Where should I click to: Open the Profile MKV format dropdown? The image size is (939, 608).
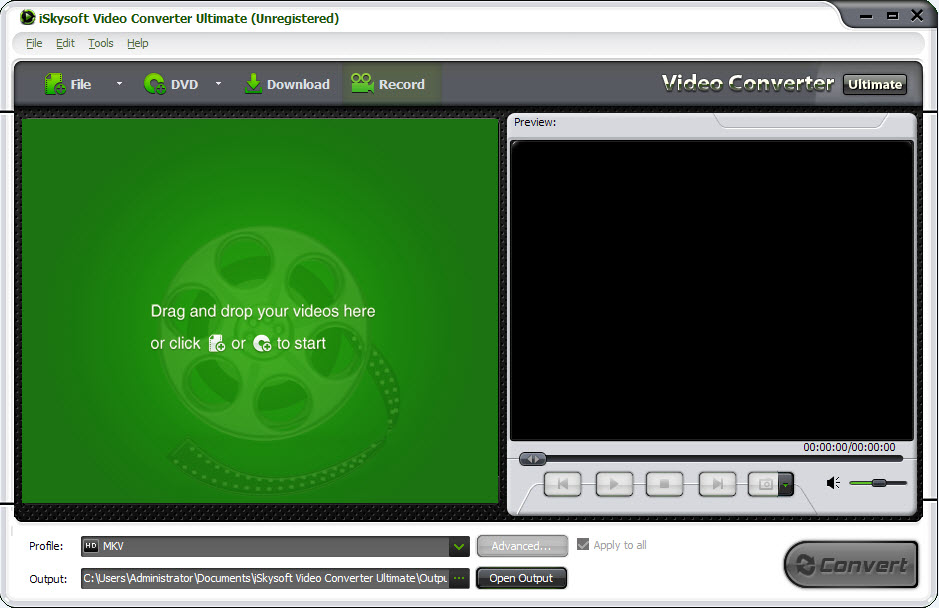[x=275, y=546]
